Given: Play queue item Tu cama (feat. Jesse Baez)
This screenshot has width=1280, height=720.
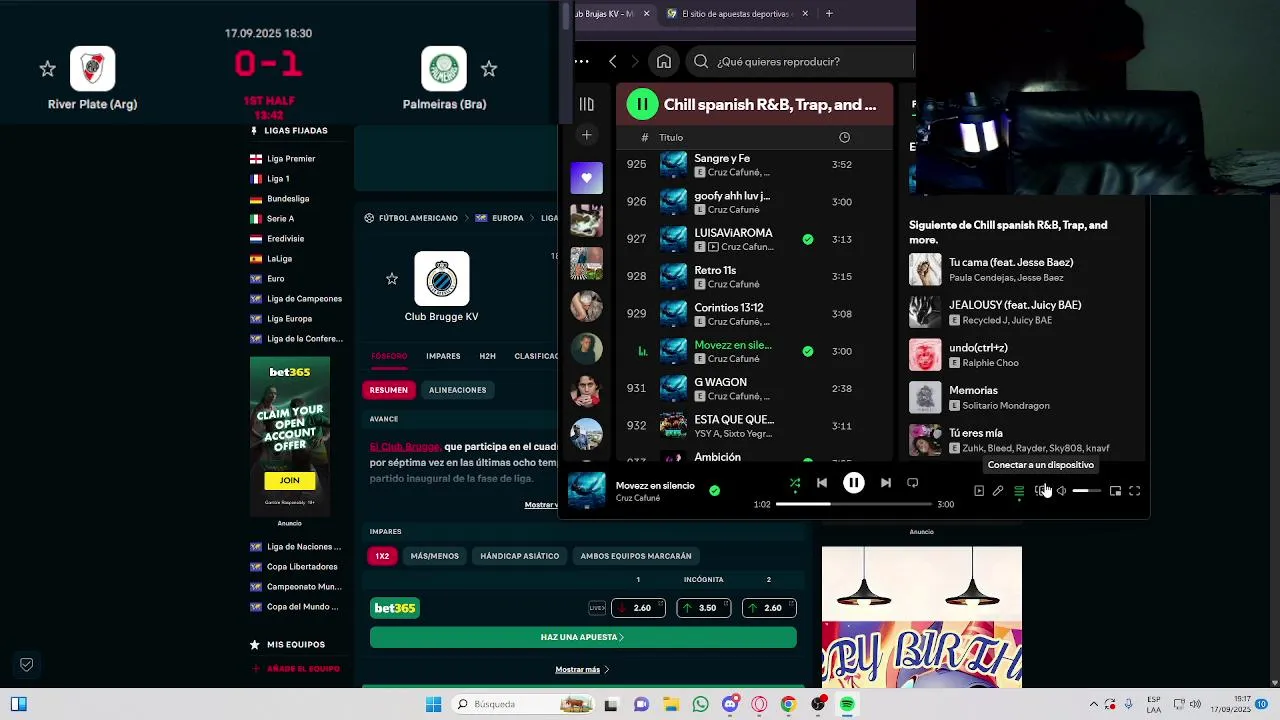Looking at the screenshot, I should [x=1024, y=270].
